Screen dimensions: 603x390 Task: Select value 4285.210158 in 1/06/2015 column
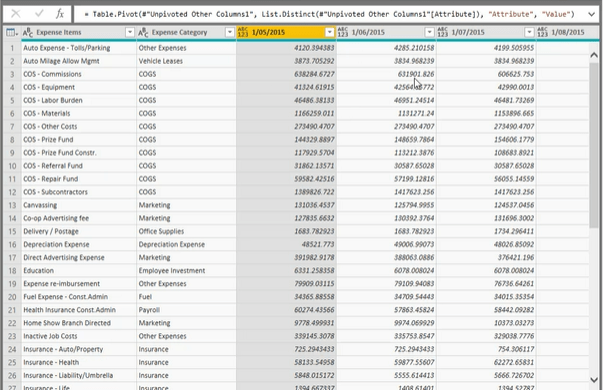click(x=386, y=48)
